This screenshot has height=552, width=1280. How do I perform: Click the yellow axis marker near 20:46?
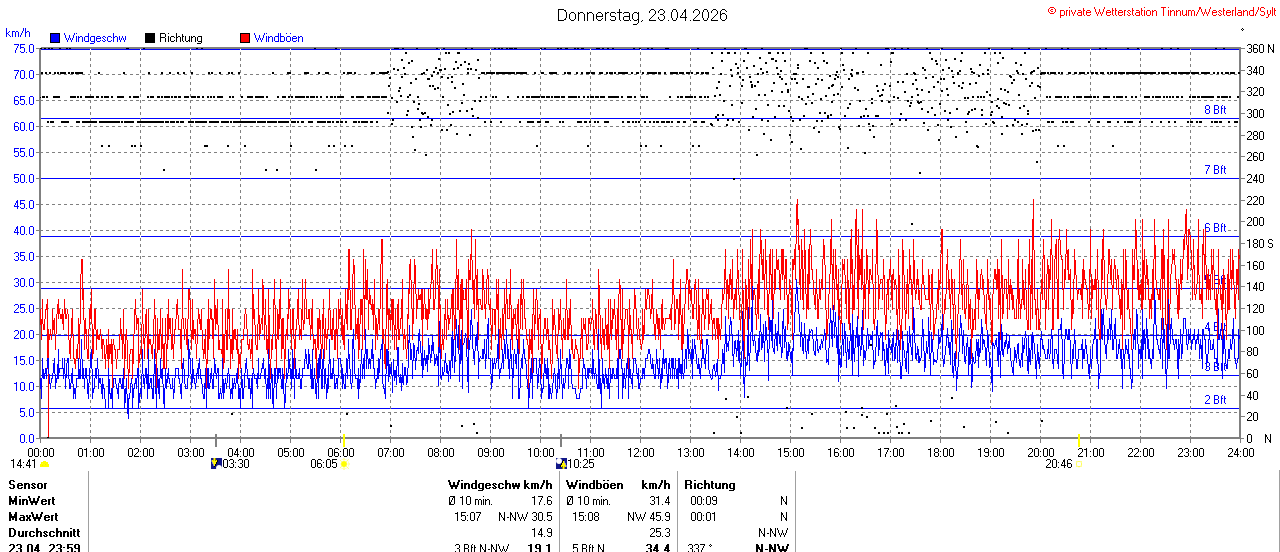point(1078,441)
